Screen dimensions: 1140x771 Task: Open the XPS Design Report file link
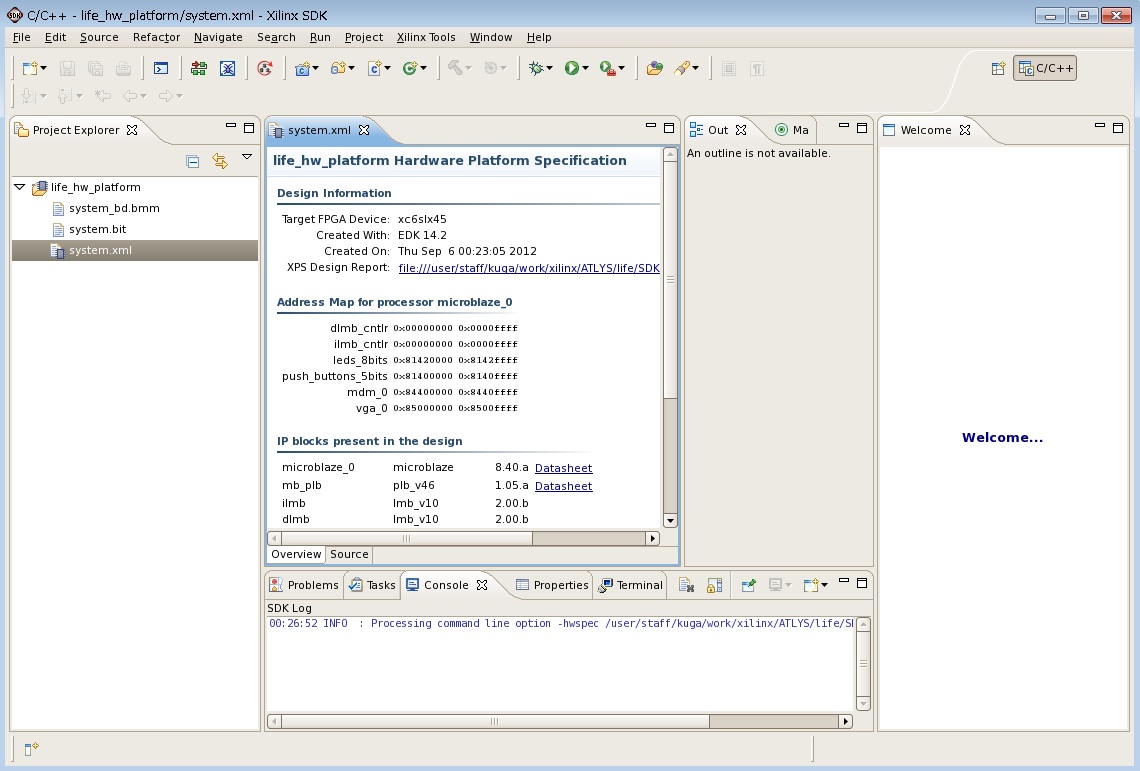pos(529,268)
